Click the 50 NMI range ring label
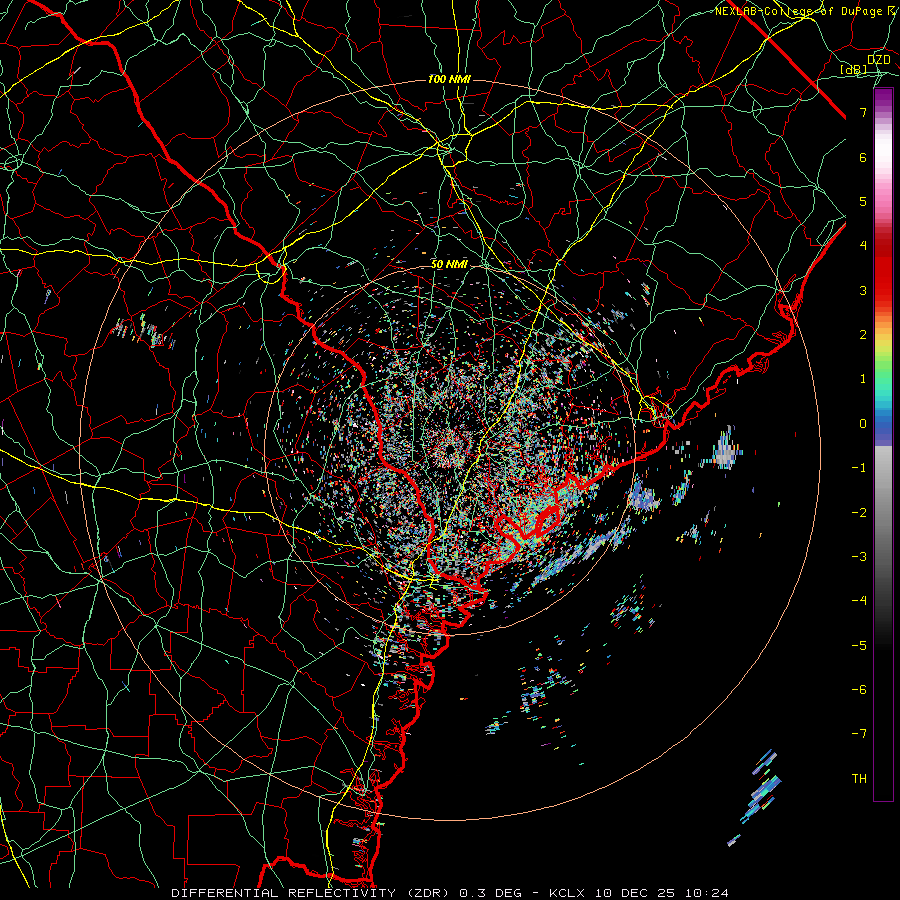Screen dimensions: 900x900 [x=449, y=265]
